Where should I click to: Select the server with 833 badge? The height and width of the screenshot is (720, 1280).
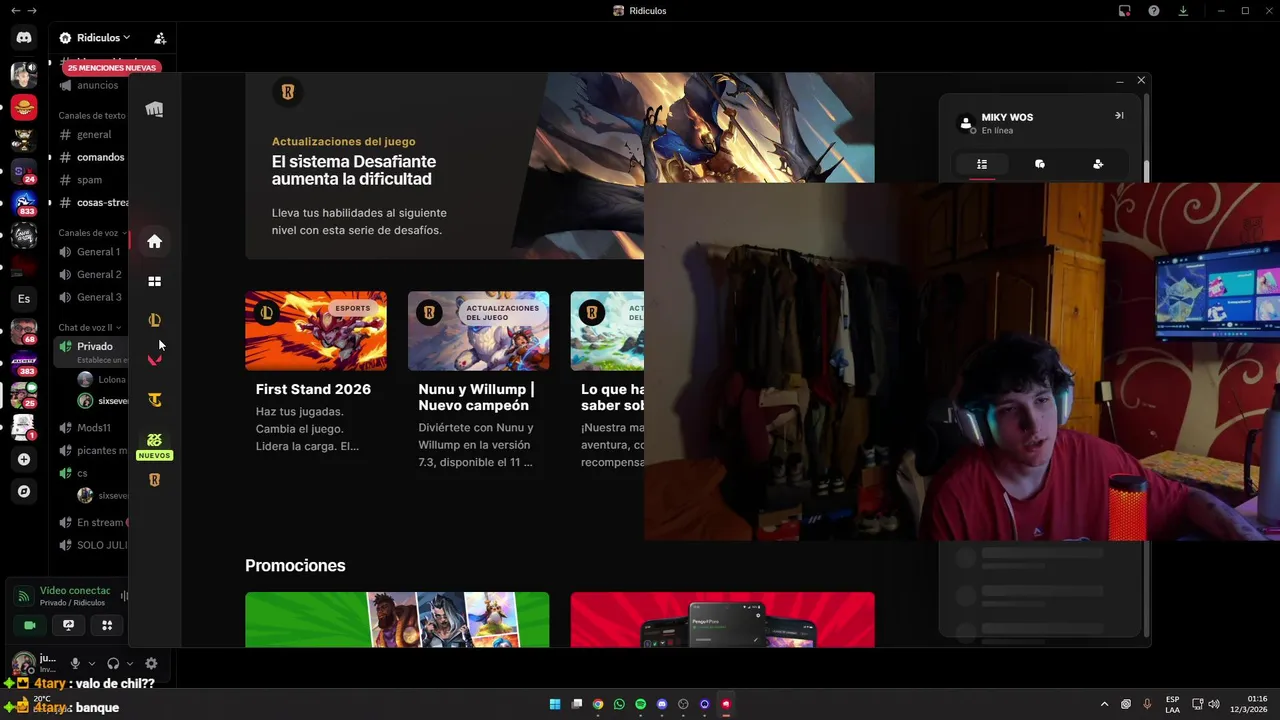[24, 203]
